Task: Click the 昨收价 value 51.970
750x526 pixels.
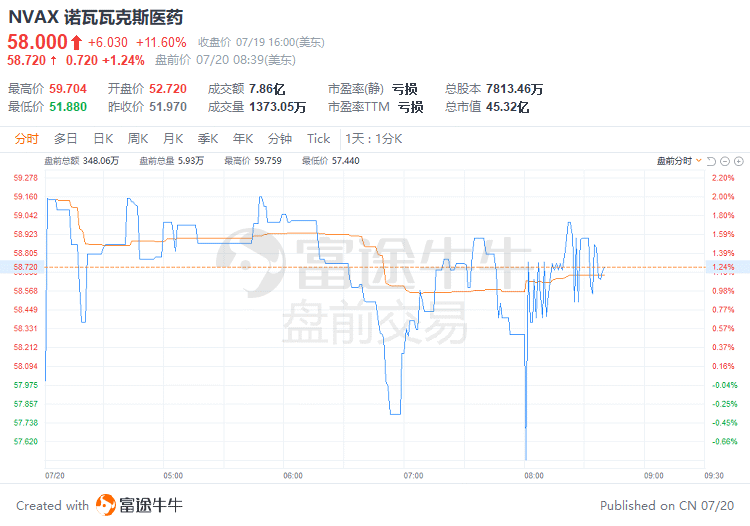Action: [x=168, y=107]
